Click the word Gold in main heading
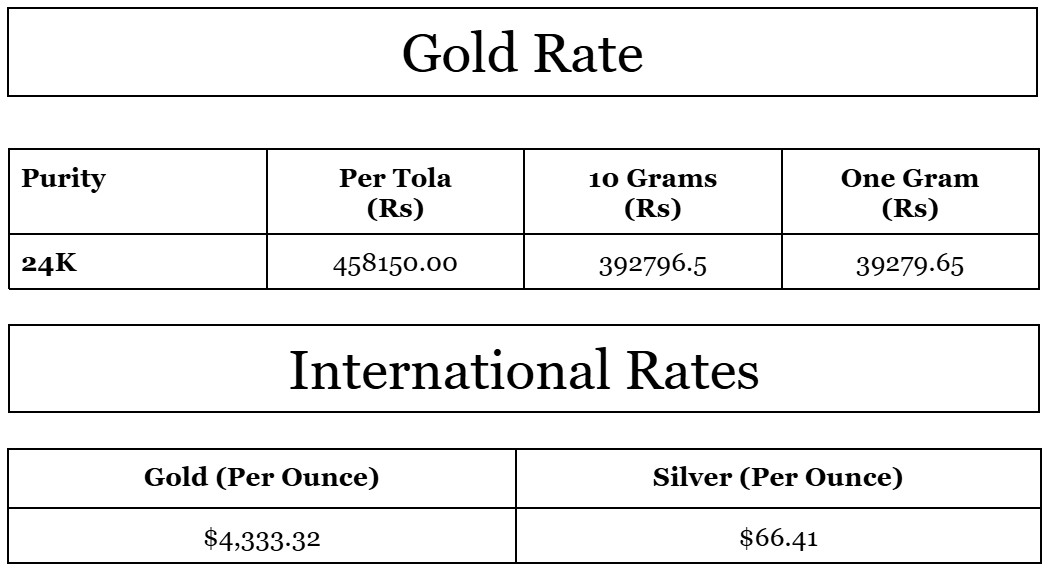The width and height of the screenshot is (1048, 571). 458,53
